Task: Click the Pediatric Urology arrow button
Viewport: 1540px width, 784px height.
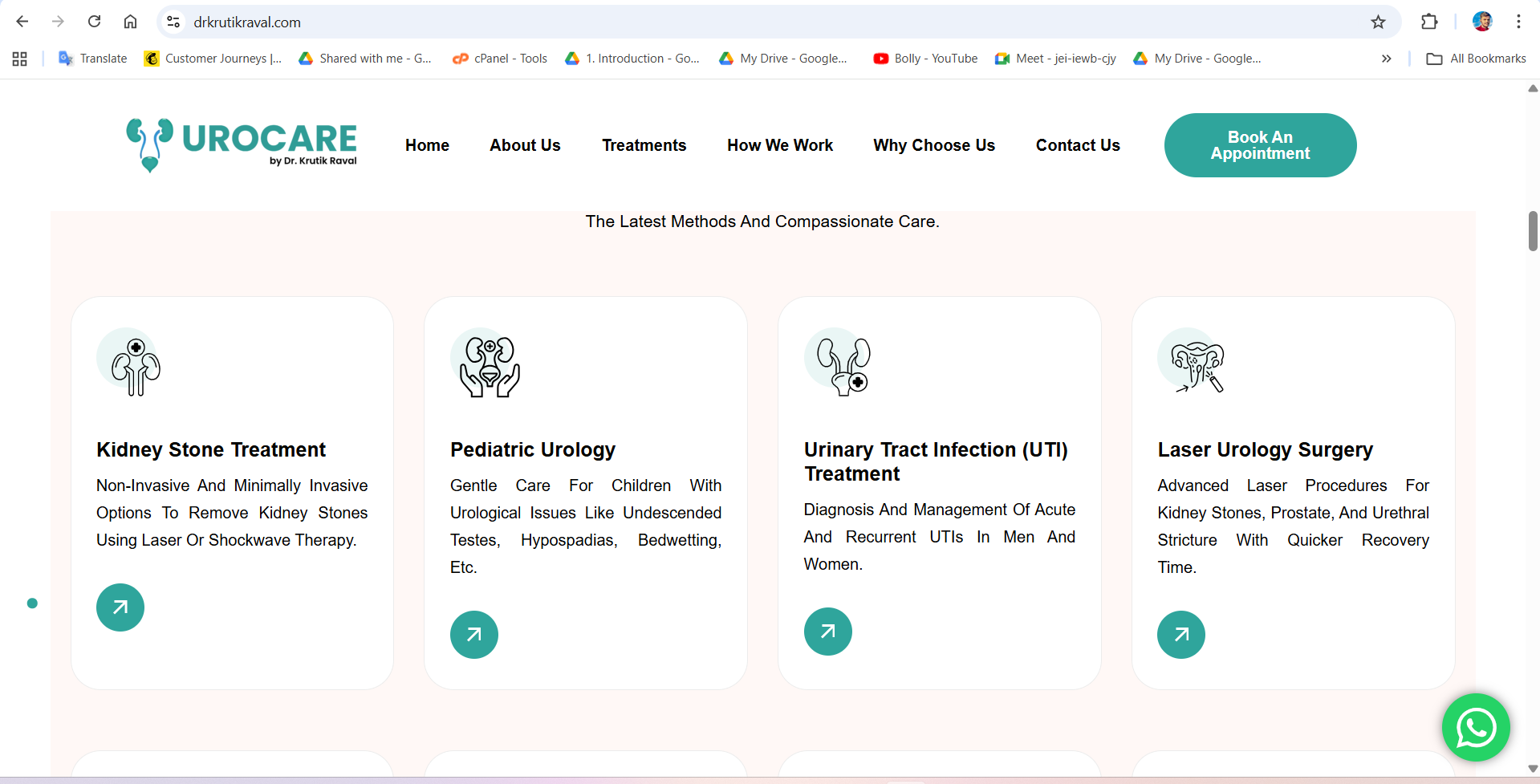Action: 474,635
